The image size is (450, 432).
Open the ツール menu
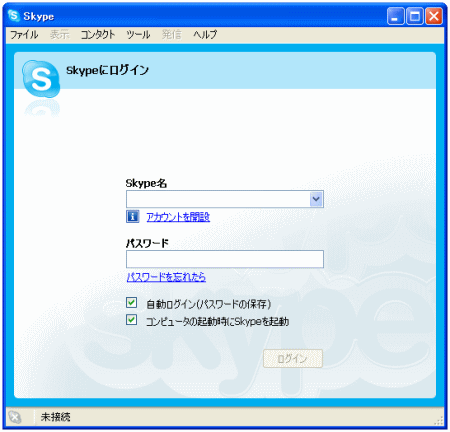(138, 35)
